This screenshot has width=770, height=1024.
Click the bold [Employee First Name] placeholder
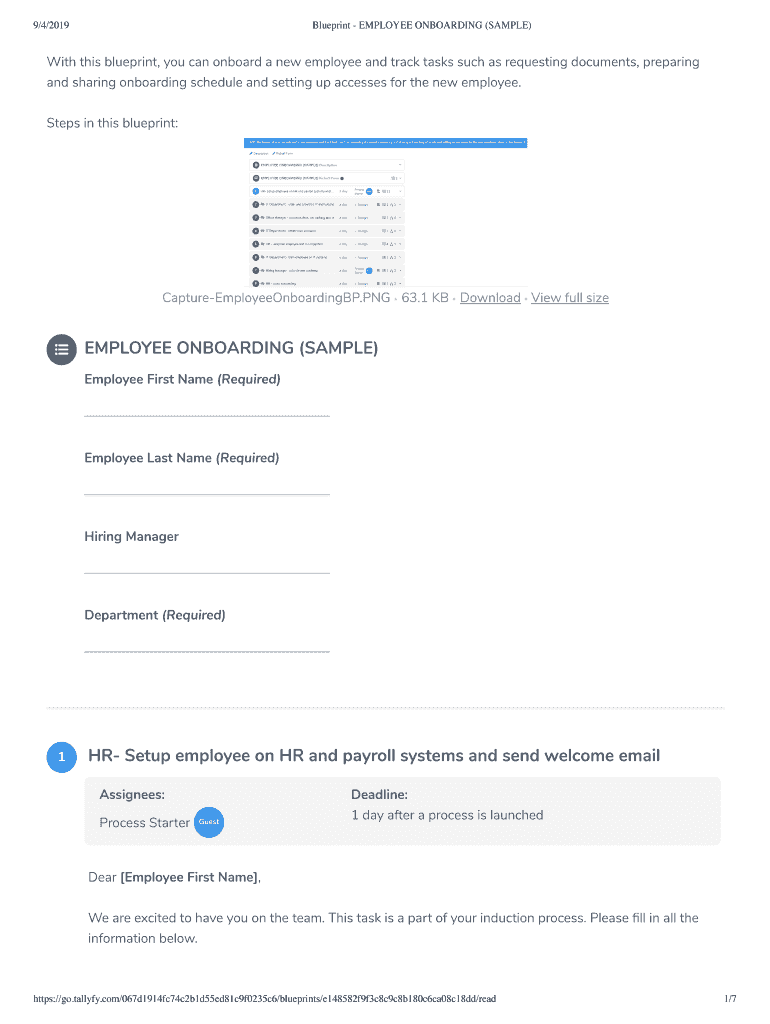pyautogui.click(x=189, y=877)
